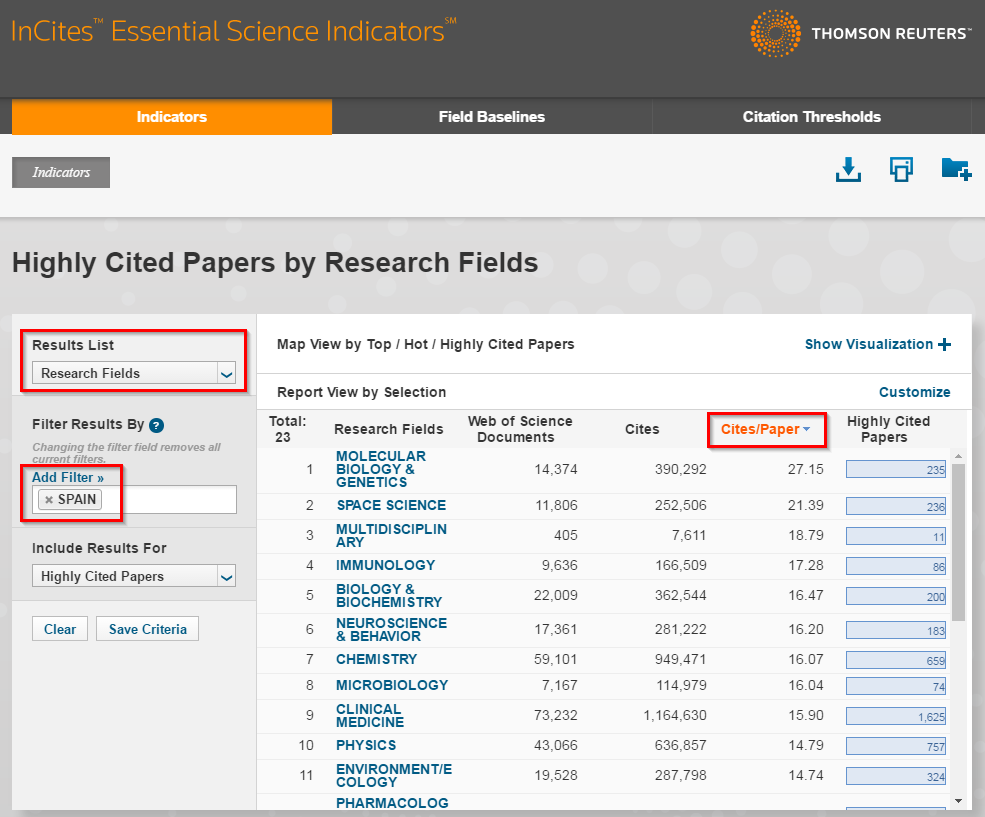Image resolution: width=985 pixels, height=817 pixels.
Task: Switch to the Field Baselines tab
Action: point(491,117)
